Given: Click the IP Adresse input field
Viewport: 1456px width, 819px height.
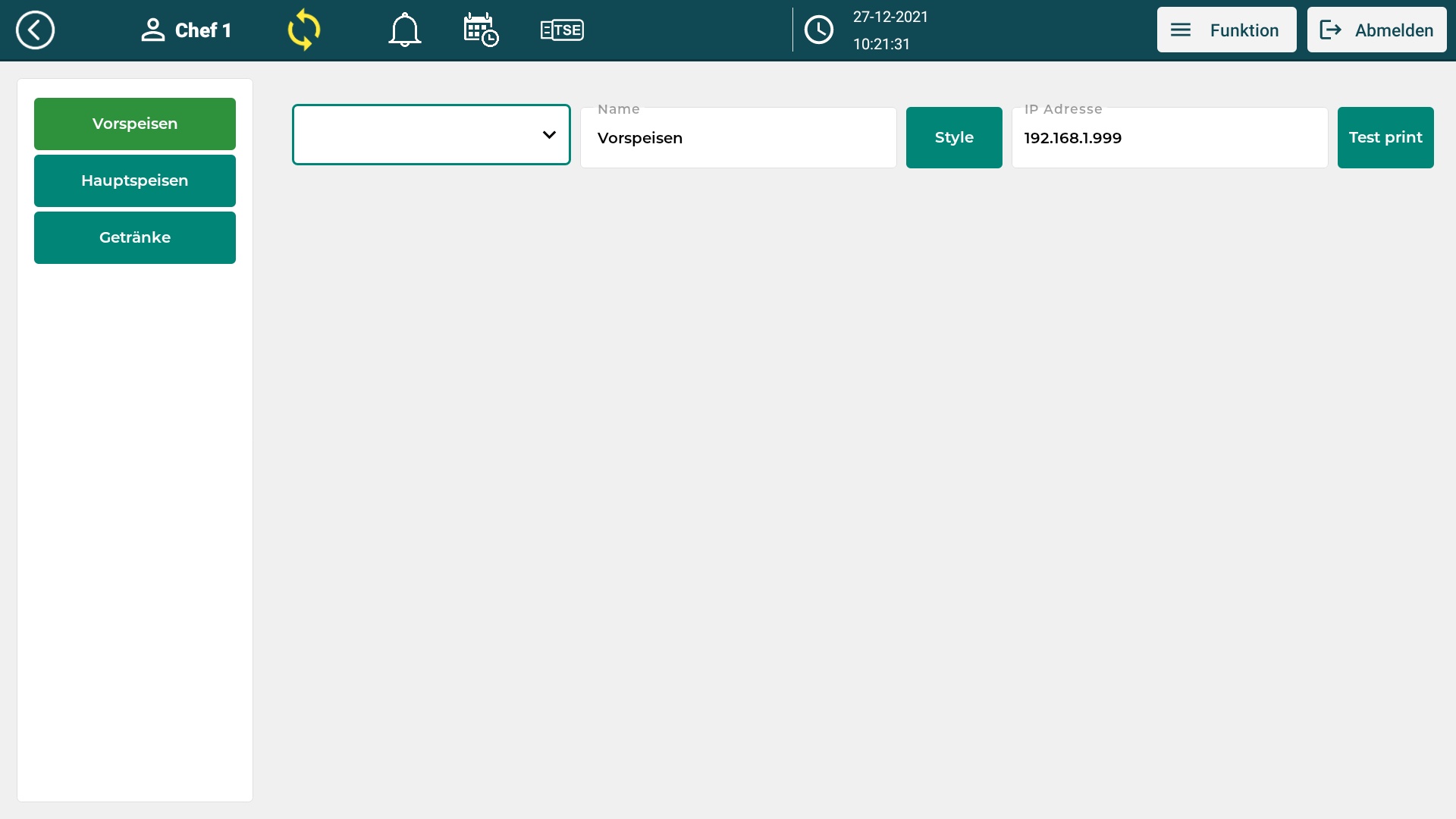Looking at the screenshot, I should coord(1169,138).
